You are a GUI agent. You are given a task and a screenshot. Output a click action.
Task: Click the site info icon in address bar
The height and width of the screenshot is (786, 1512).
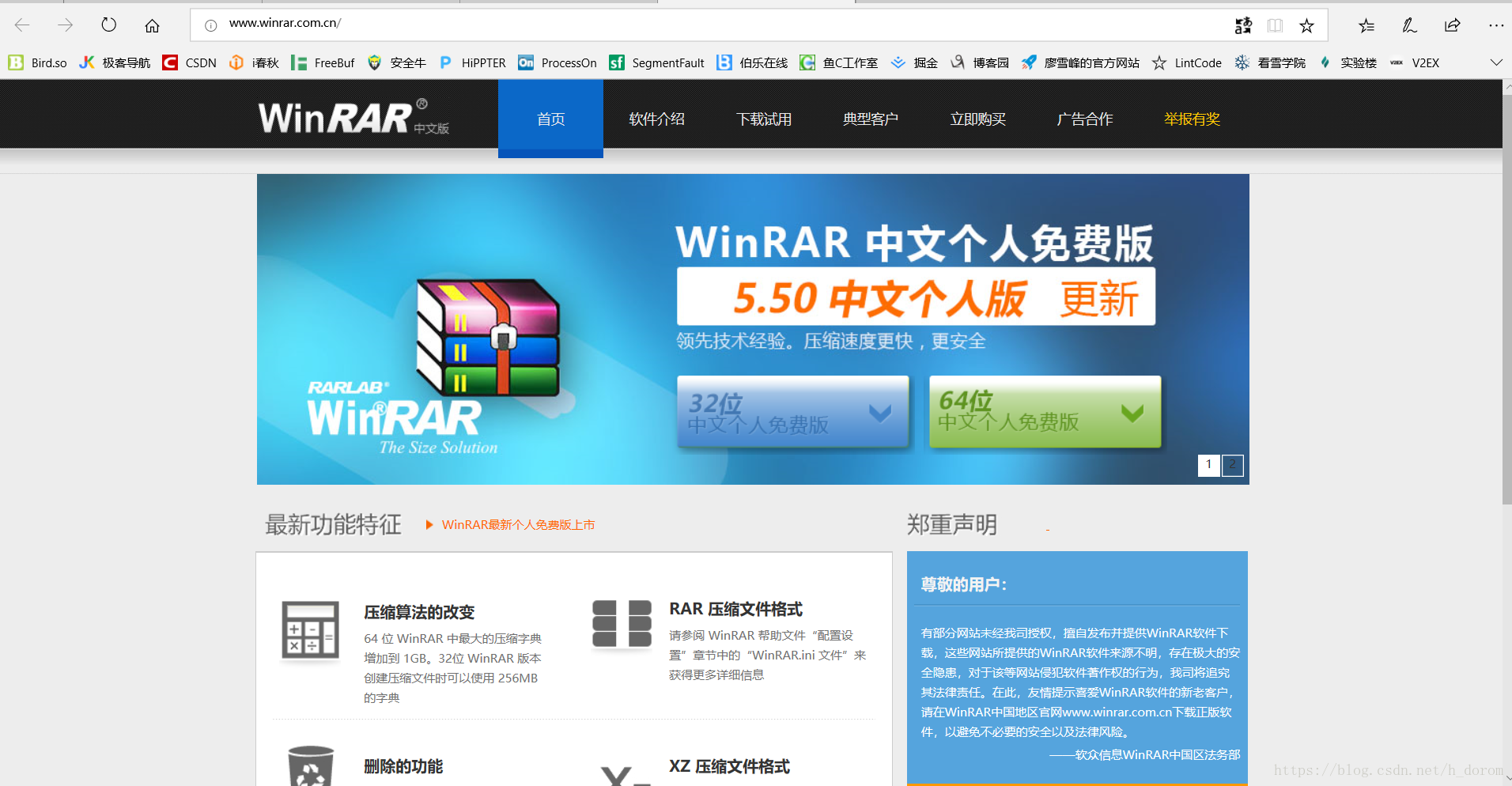210,25
